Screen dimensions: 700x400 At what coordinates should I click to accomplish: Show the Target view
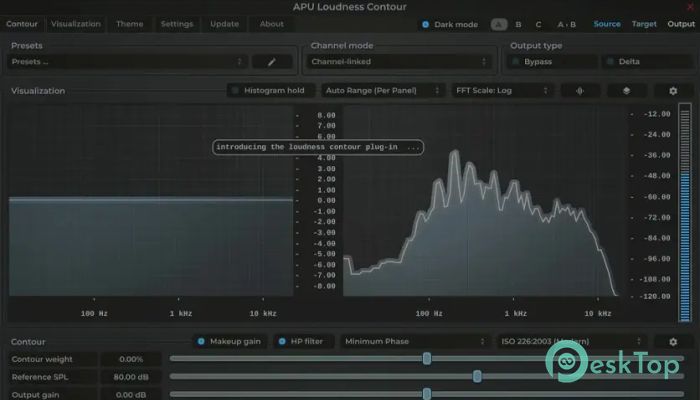(x=644, y=24)
